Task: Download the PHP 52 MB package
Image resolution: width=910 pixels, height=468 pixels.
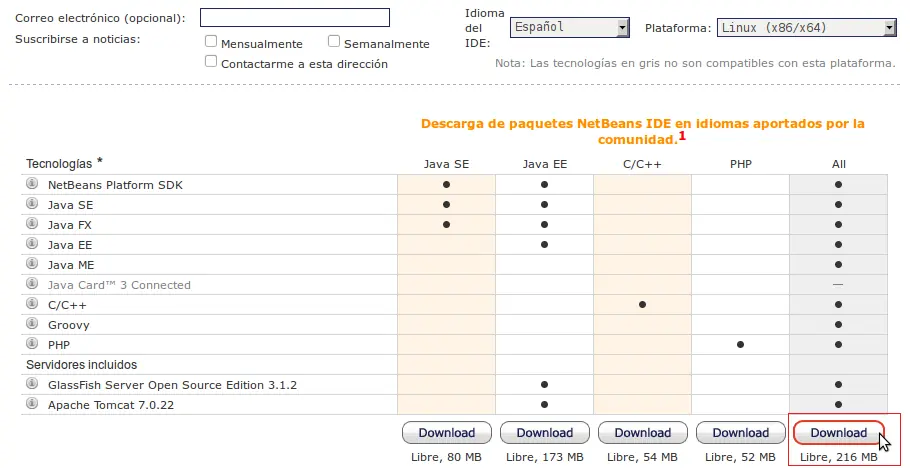Action: point(741,433)
